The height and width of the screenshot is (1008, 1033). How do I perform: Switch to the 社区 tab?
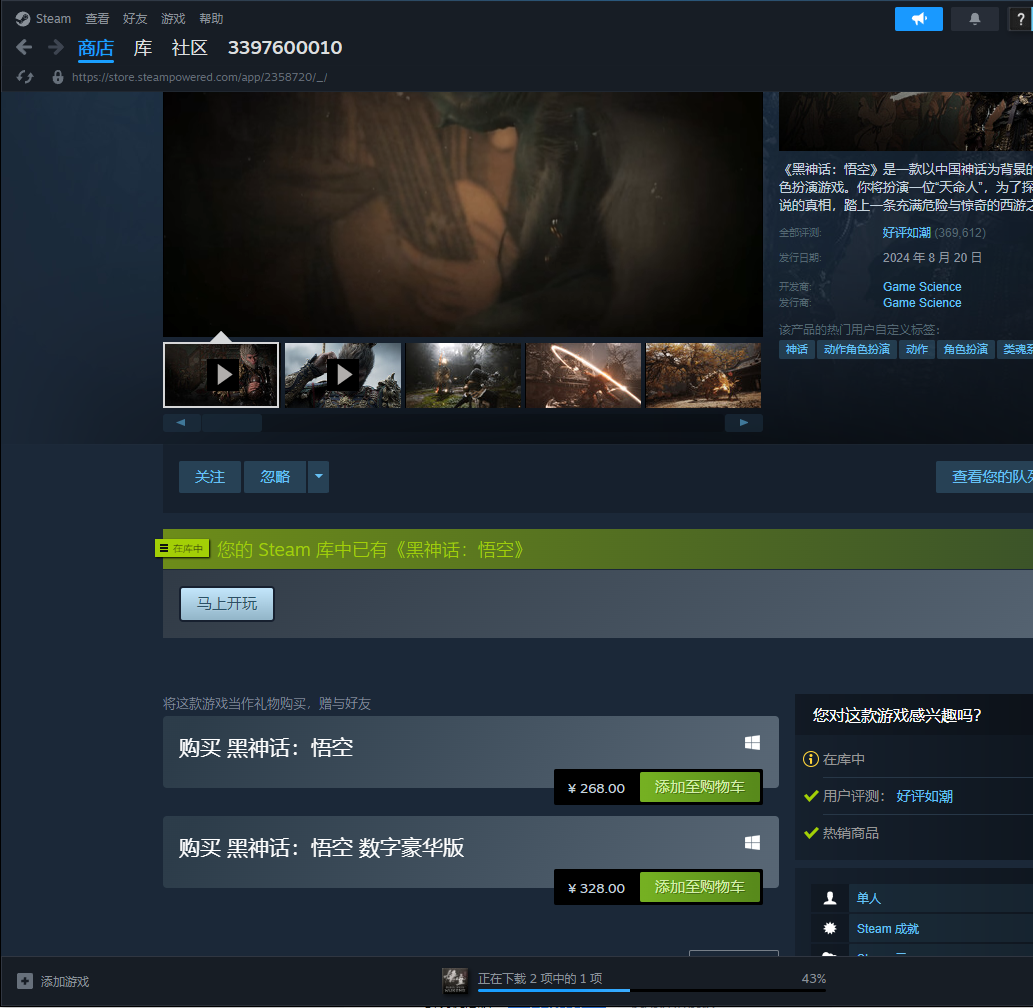click(x=190, y=48)
